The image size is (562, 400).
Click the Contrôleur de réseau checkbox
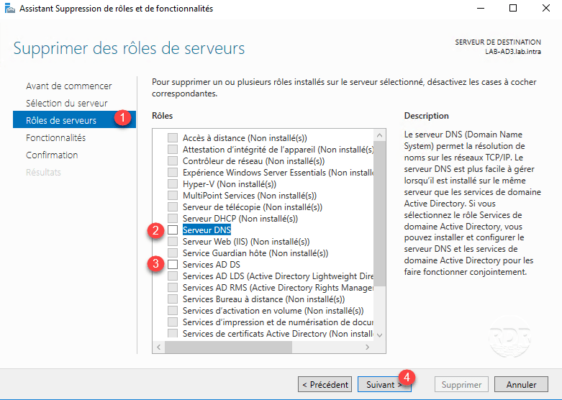173,161
